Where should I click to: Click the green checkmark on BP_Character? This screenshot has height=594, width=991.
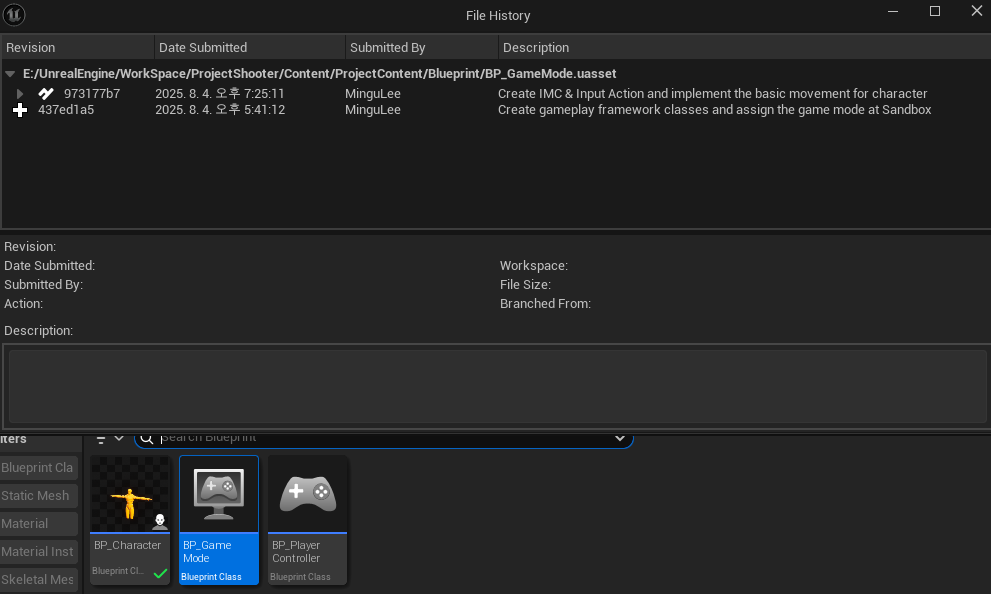tap(161, 573)
